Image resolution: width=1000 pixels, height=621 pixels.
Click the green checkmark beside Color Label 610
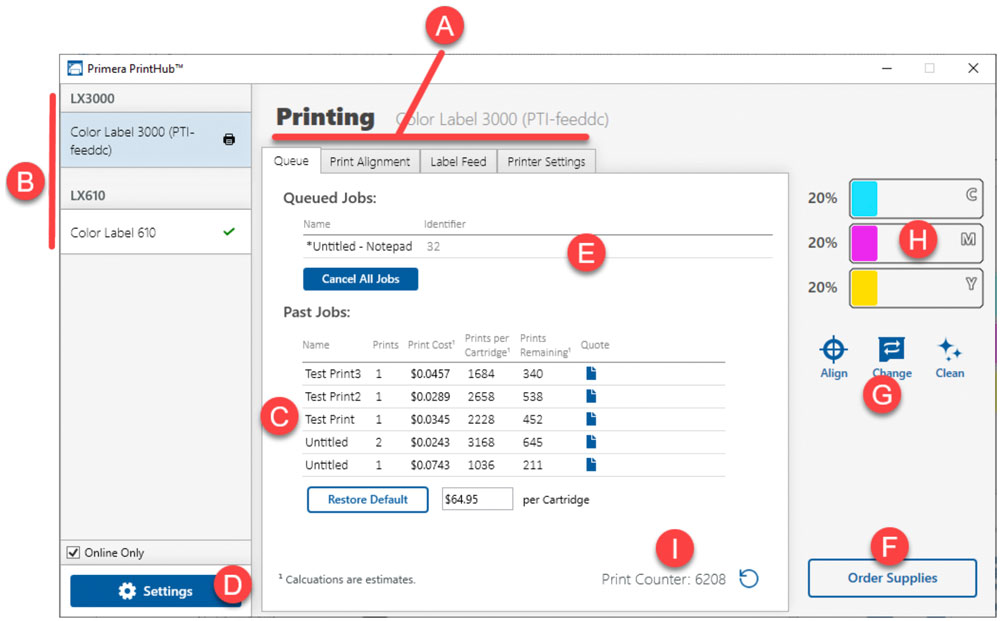229,232
